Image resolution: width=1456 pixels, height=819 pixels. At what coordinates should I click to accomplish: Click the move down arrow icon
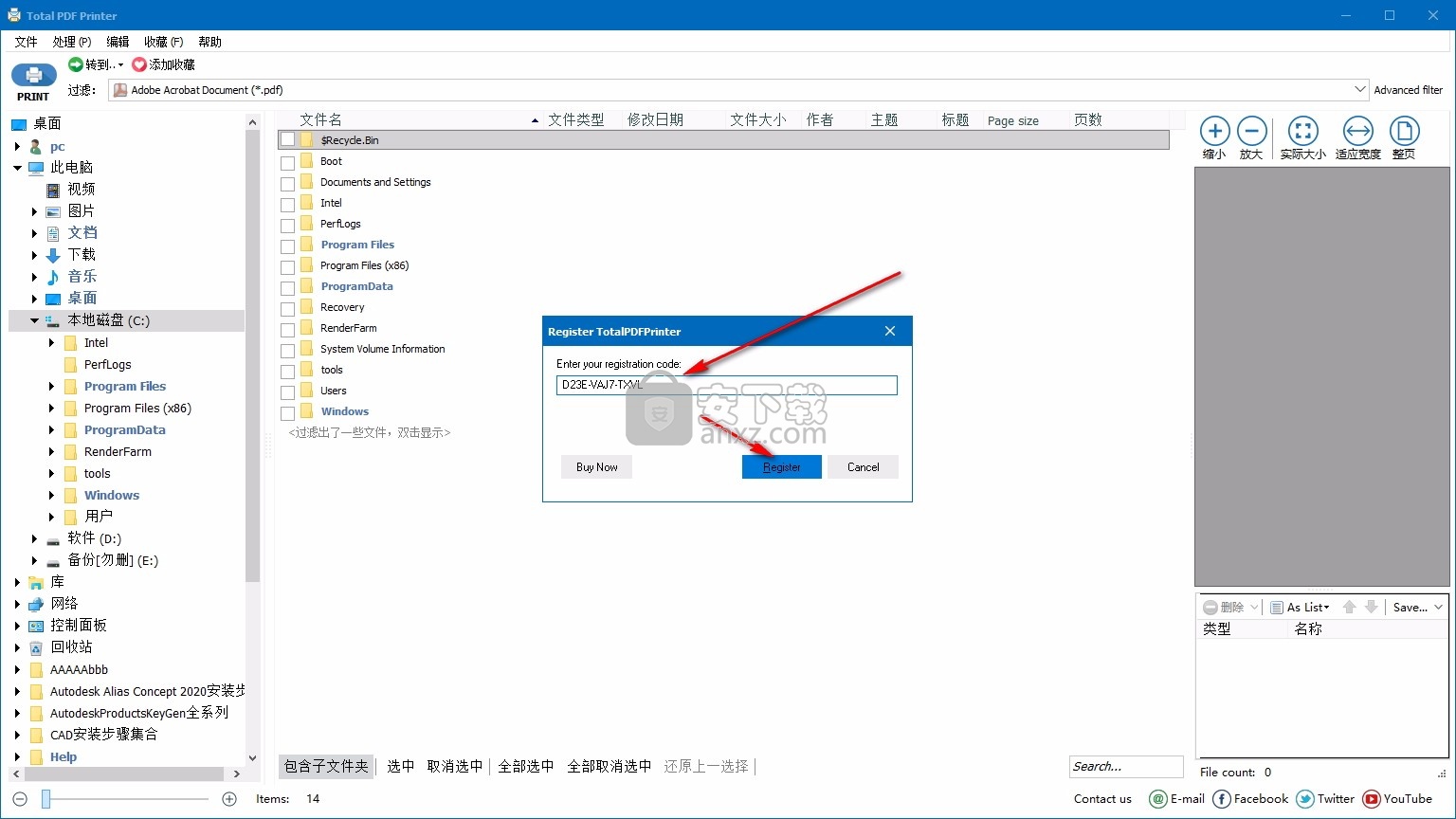click(x=1371, y=608)
